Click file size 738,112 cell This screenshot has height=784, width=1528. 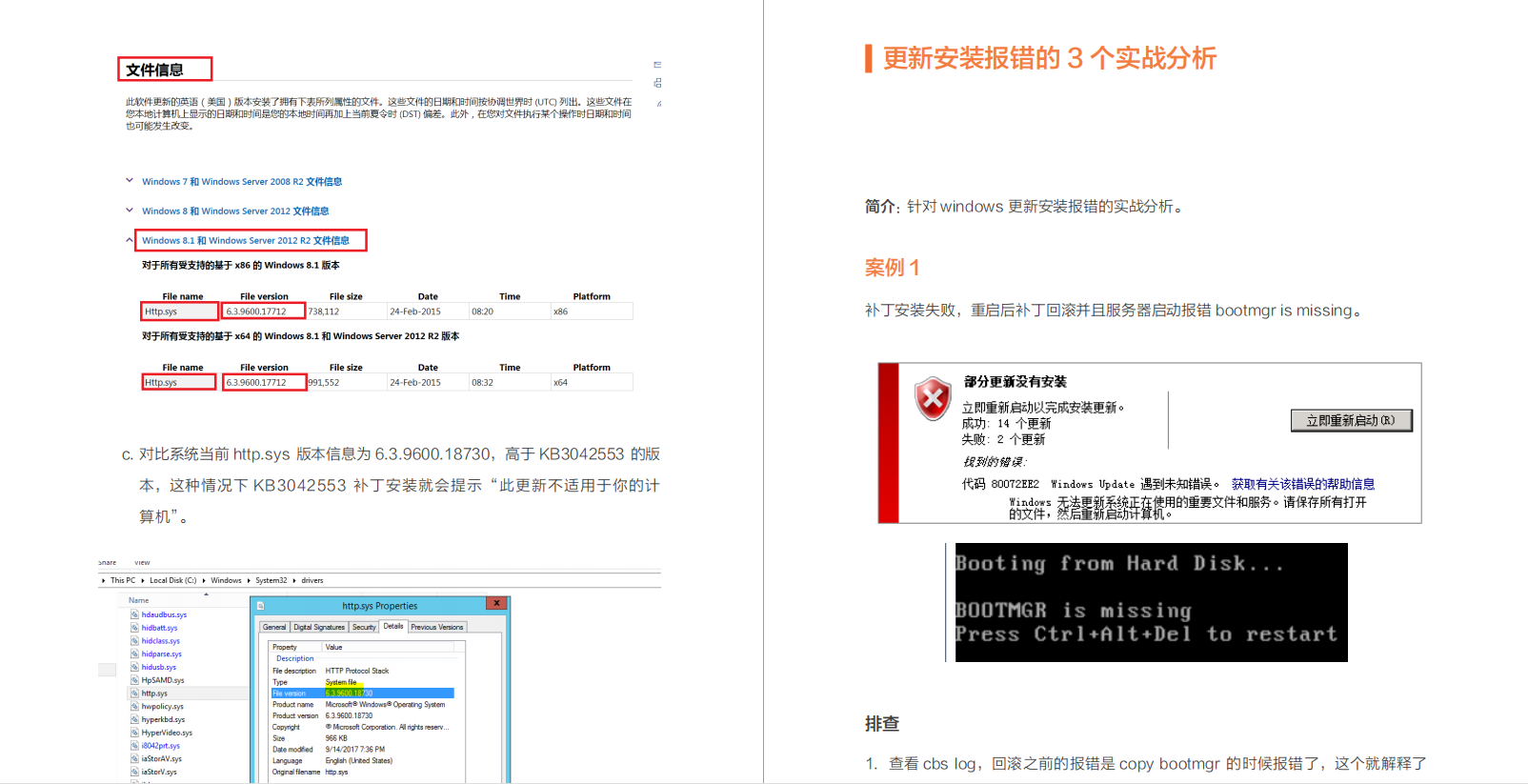pos(346,312)
